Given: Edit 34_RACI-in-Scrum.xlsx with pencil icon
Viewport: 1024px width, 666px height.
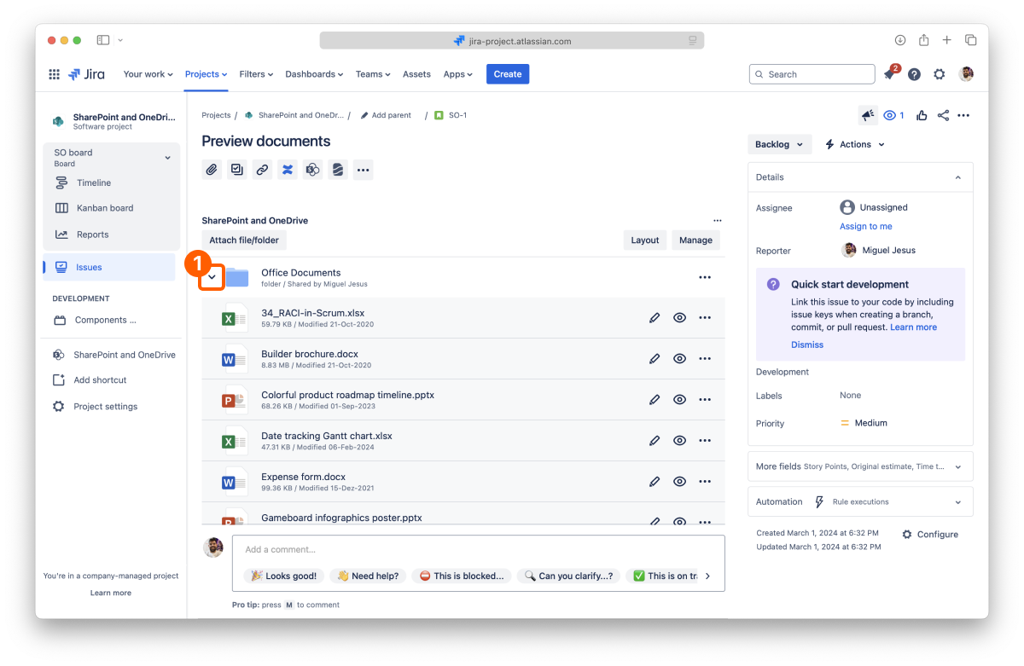Looking at the screenshot, I should (655, 318).
